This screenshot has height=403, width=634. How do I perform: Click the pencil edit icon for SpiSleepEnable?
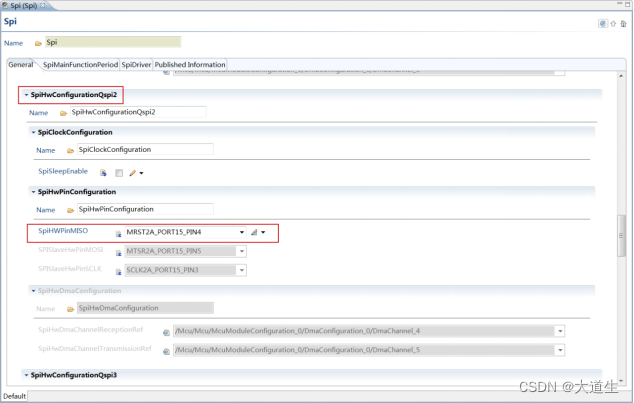[132, 173]
